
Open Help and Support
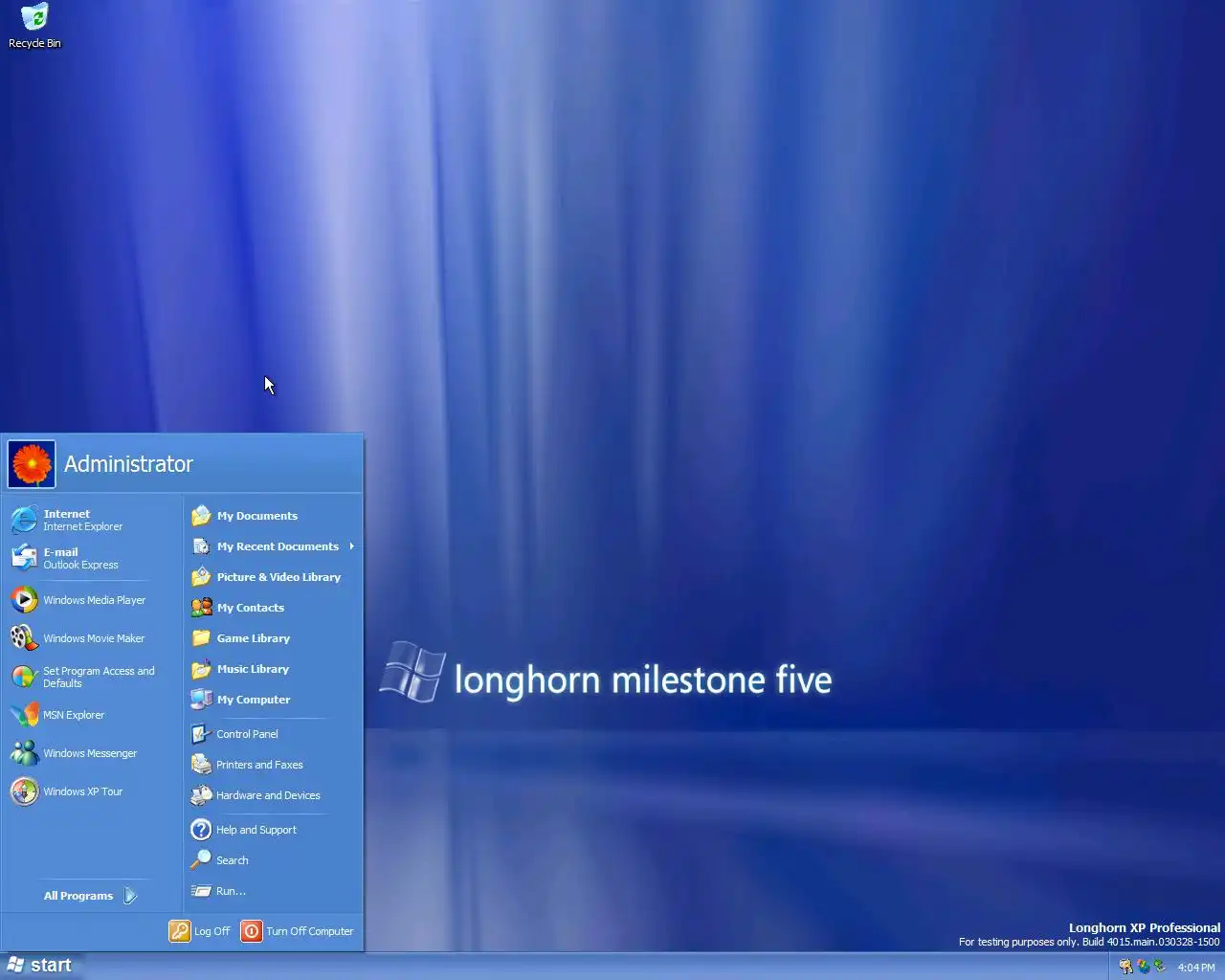(x=273, y=830)
